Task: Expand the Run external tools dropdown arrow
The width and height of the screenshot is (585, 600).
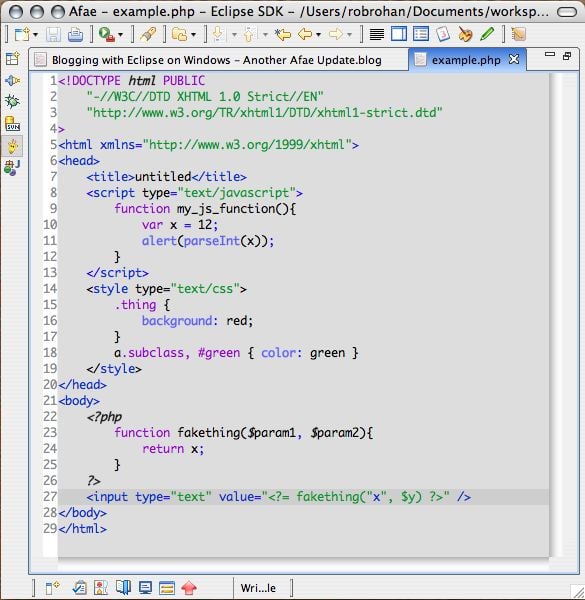Action: coord(120,35)
